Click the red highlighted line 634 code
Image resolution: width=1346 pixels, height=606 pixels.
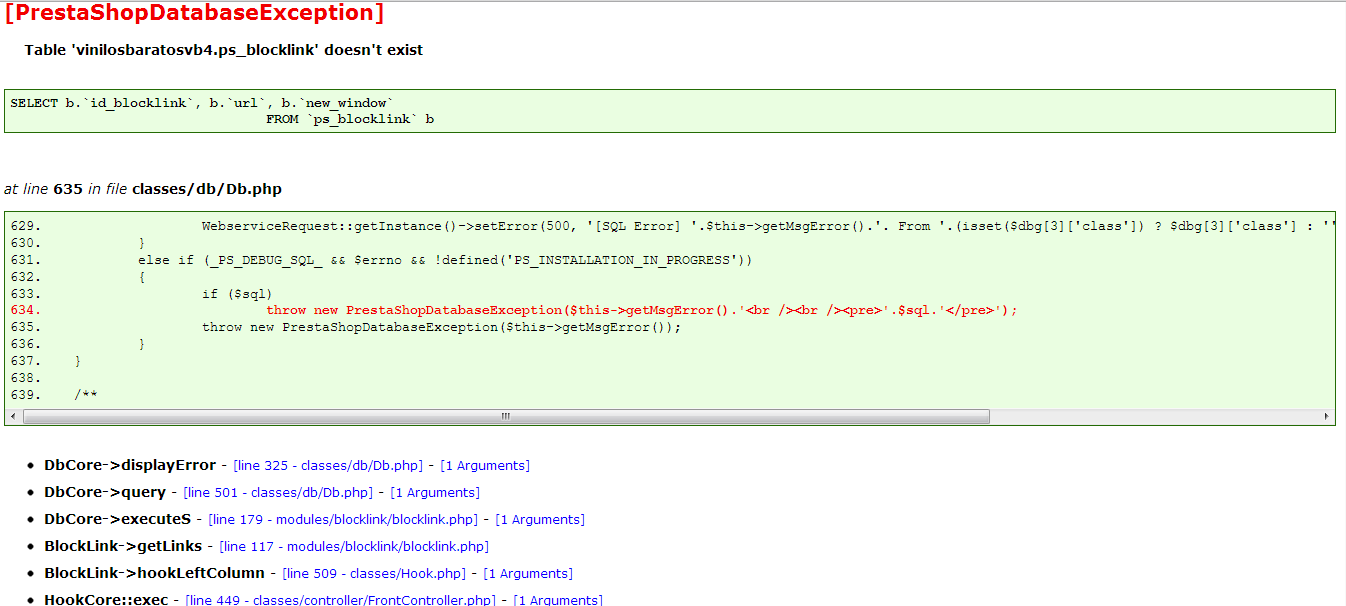641,310
